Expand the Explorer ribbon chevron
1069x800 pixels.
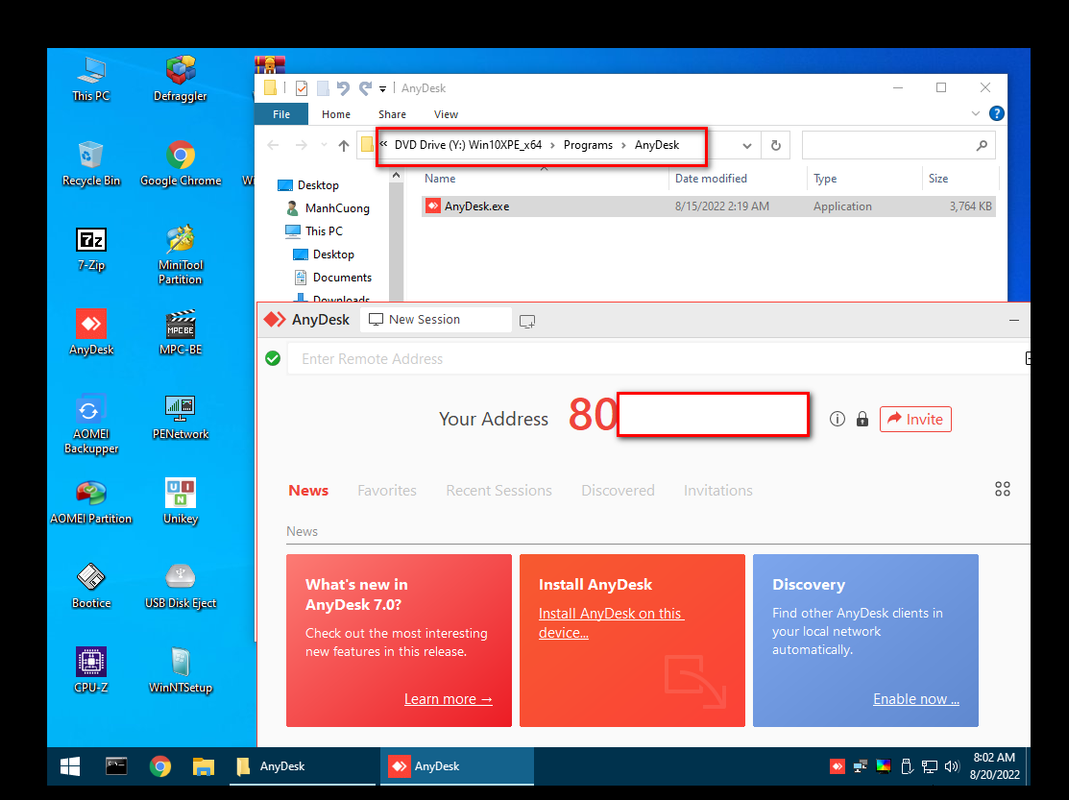tap(976, 113)
